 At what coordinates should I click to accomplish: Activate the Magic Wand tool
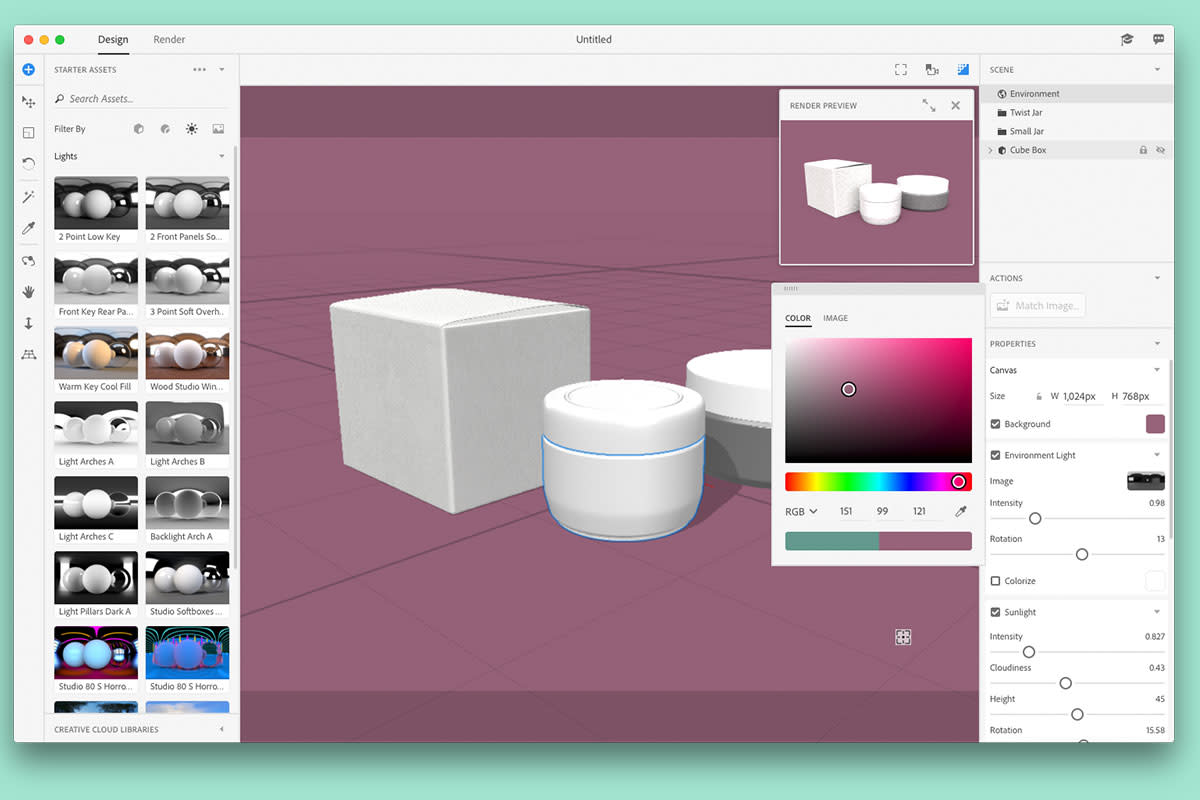click(x=28, y=197)
